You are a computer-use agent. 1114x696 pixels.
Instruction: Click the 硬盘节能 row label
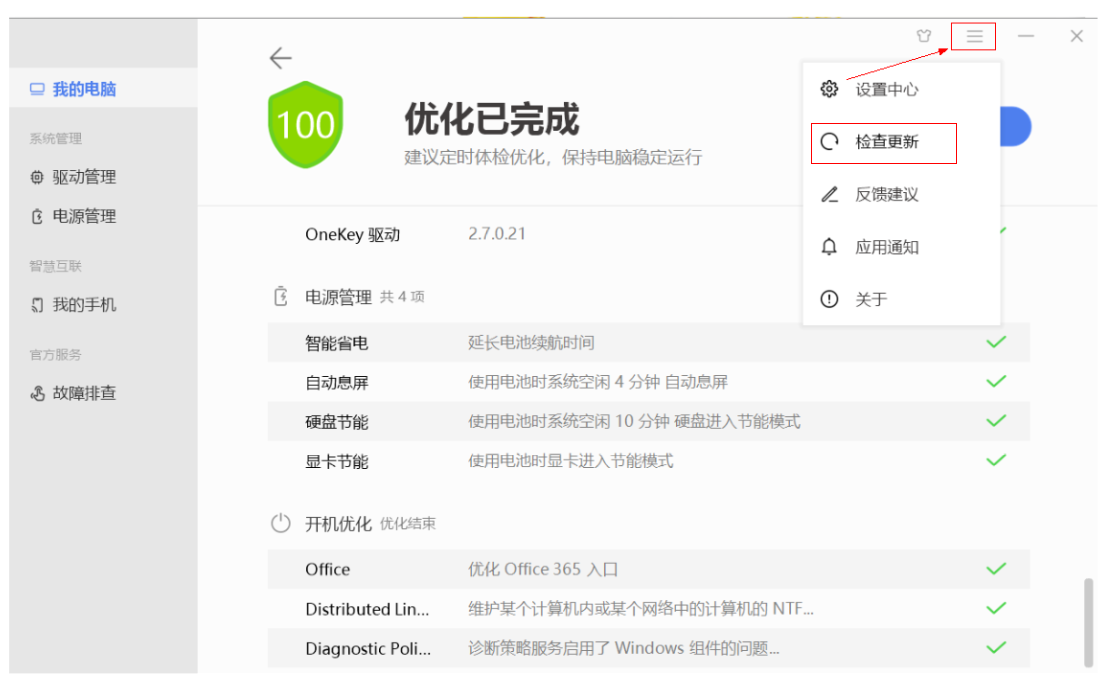tap(337, 422)
